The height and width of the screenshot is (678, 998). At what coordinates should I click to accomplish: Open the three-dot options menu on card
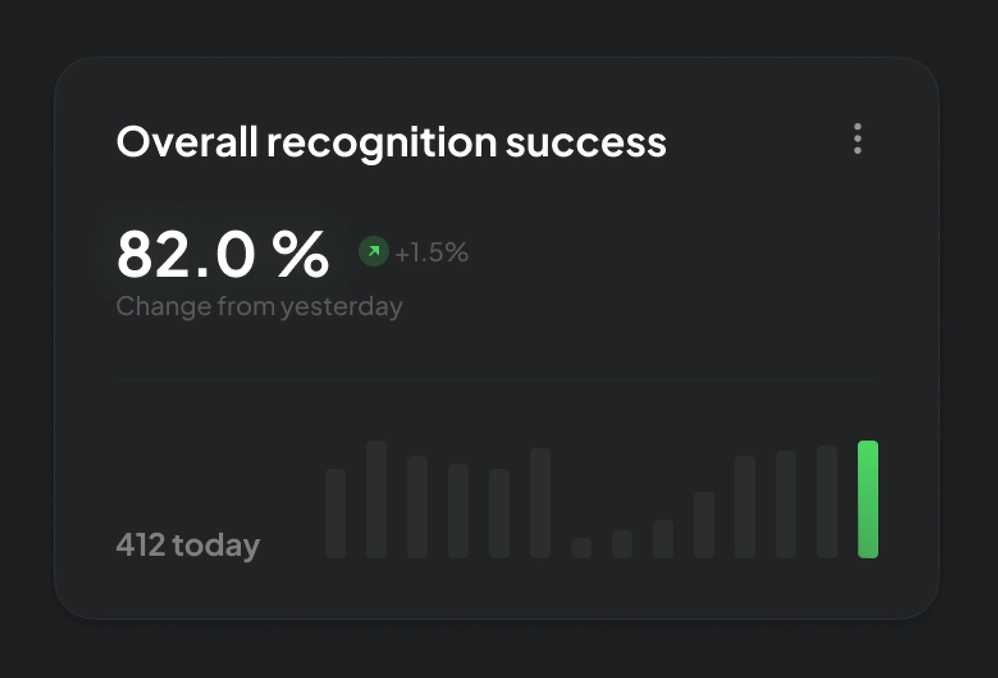857,139
